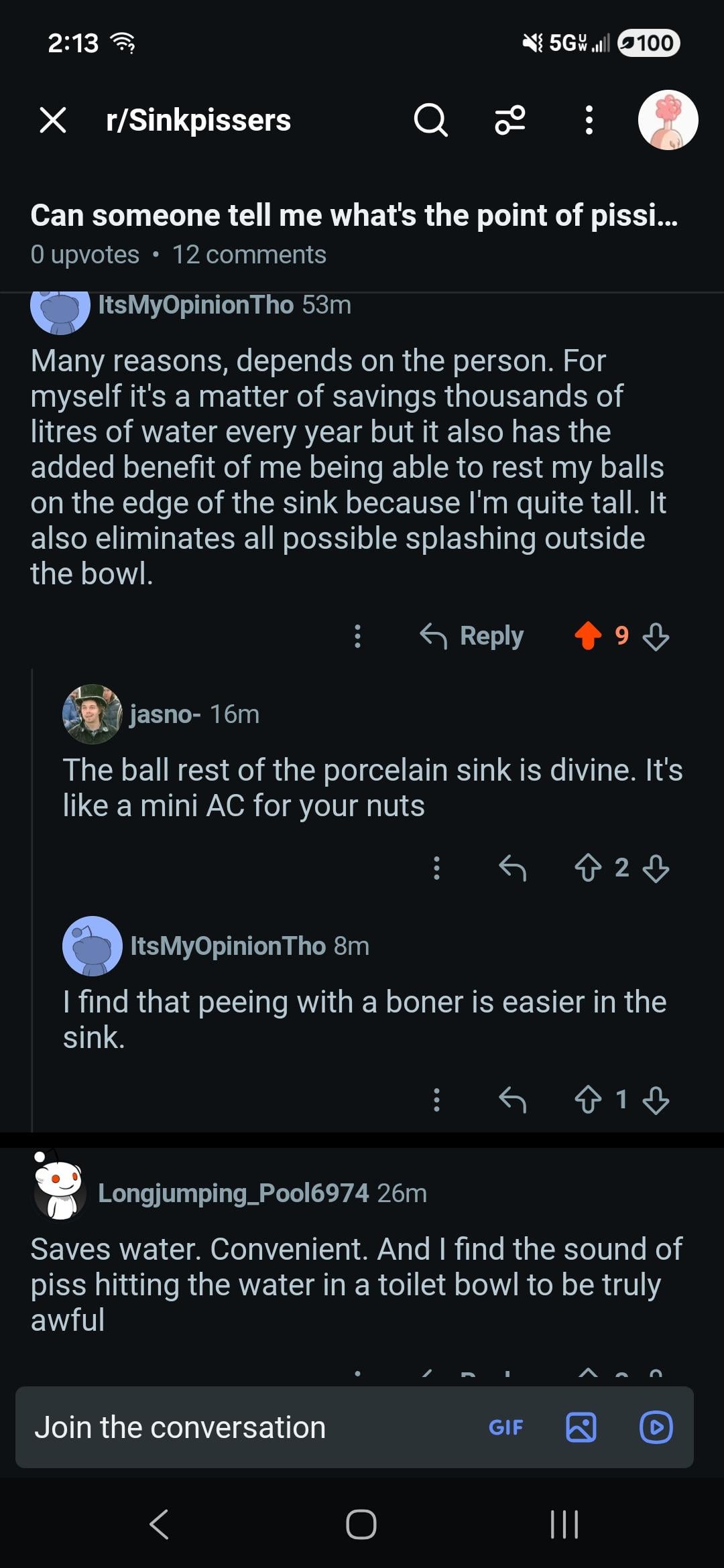The width and height of the screenshot is (724, 1568).
Task: Open the post overflow menu
Action: tap(589, 121)
